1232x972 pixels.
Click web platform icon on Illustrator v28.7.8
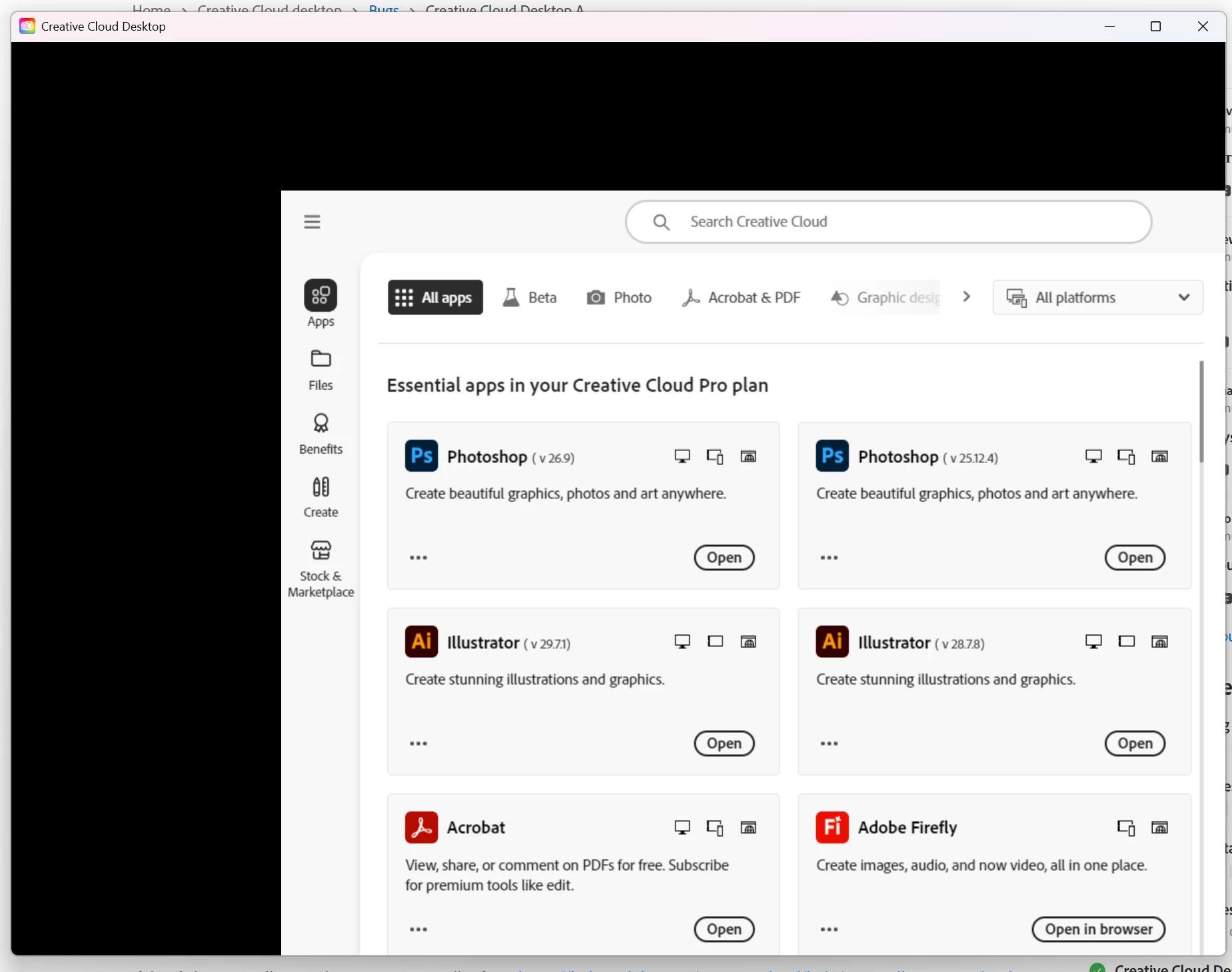[x=1159, y=642]
